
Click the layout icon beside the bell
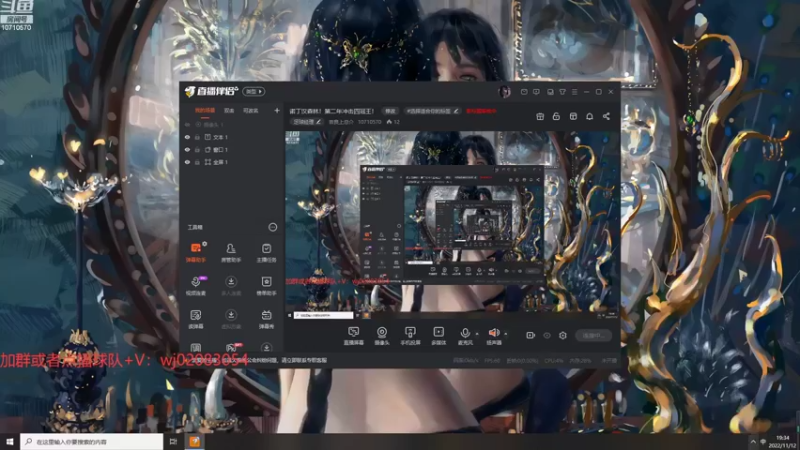[573, 116]
